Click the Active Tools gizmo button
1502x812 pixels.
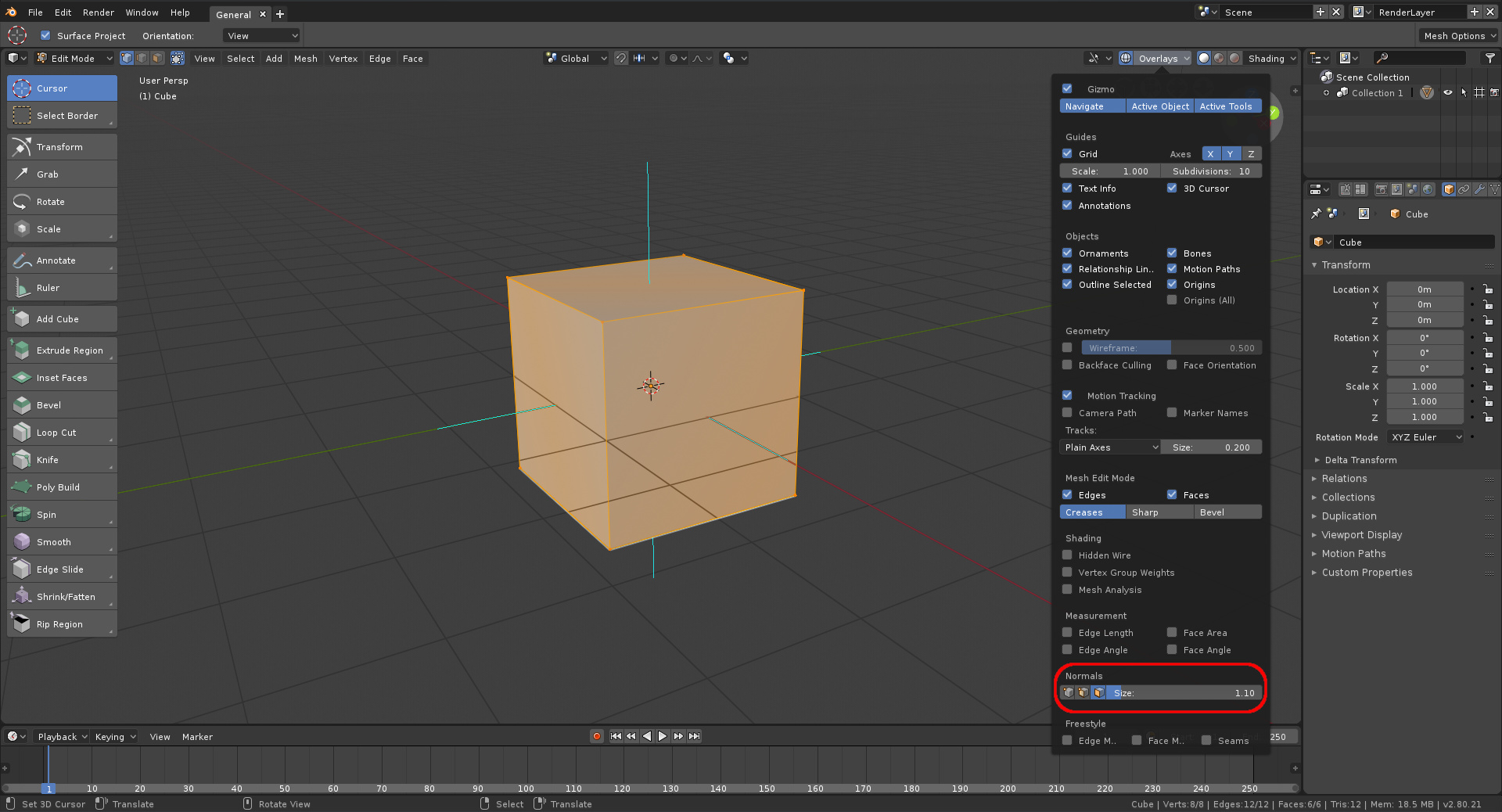pyautogui.click(x=1227, y=106)
